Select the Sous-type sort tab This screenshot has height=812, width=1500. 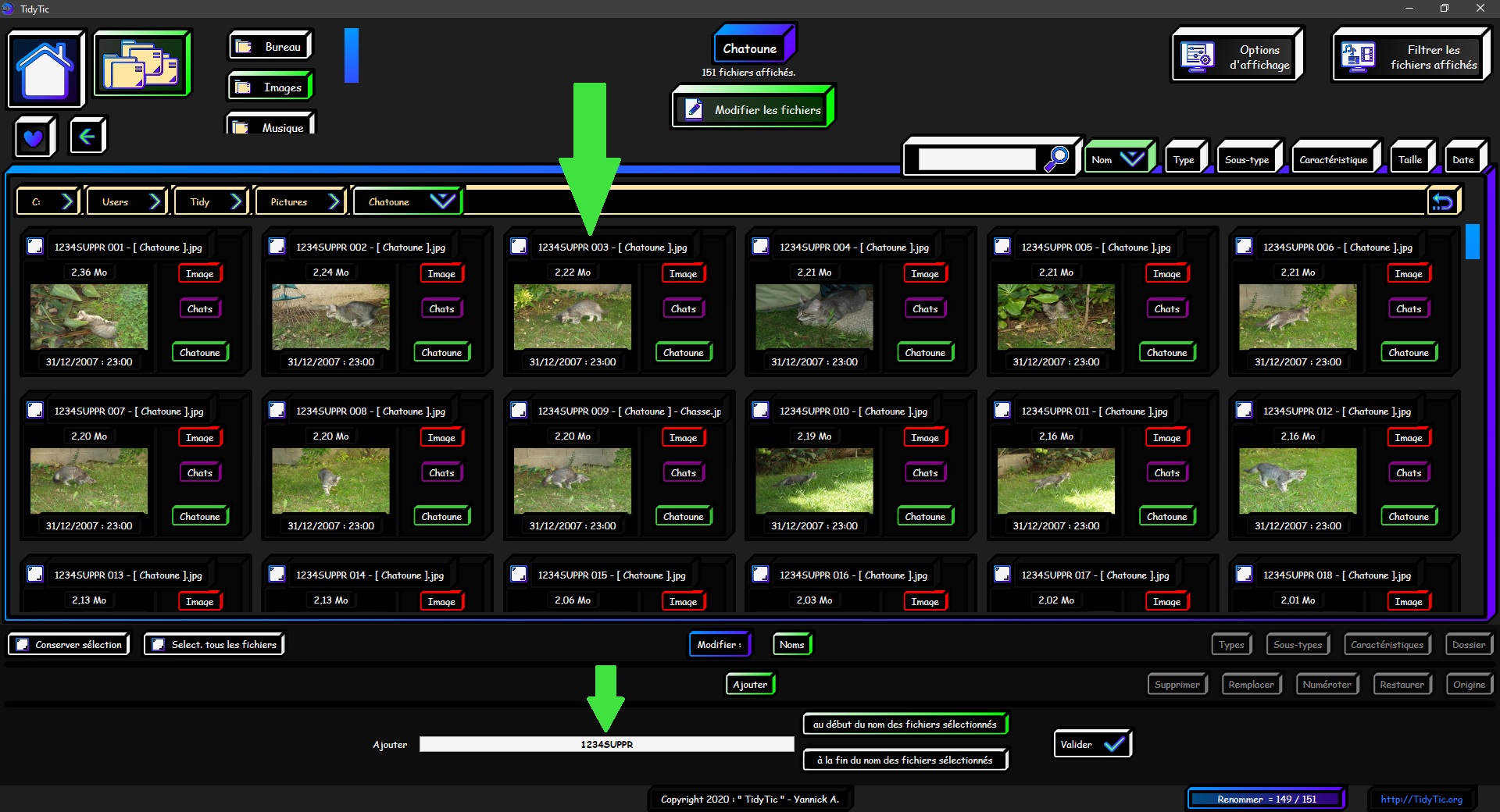click(1247, 160)
